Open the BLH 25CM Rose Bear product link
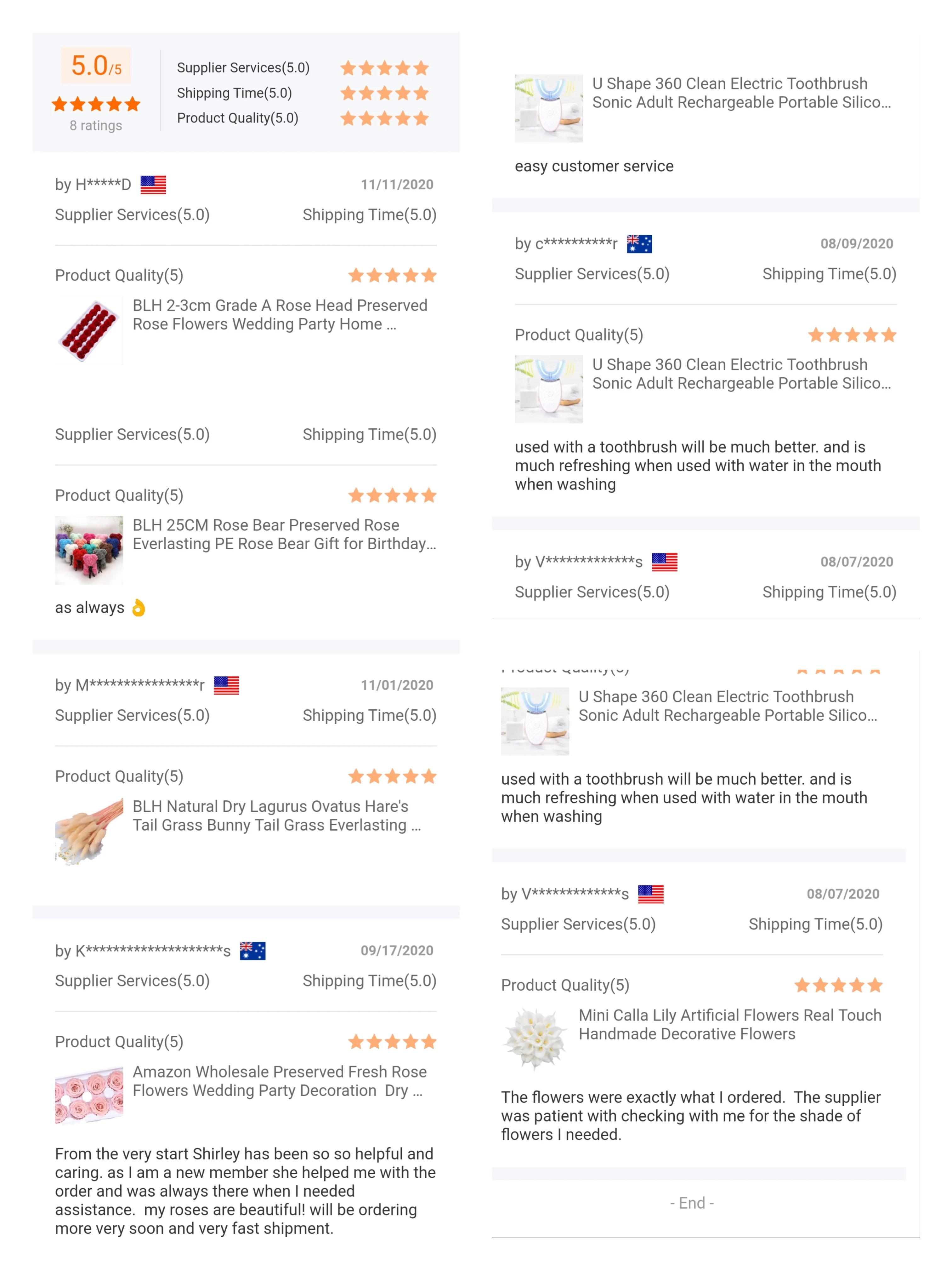 (284, 534)
